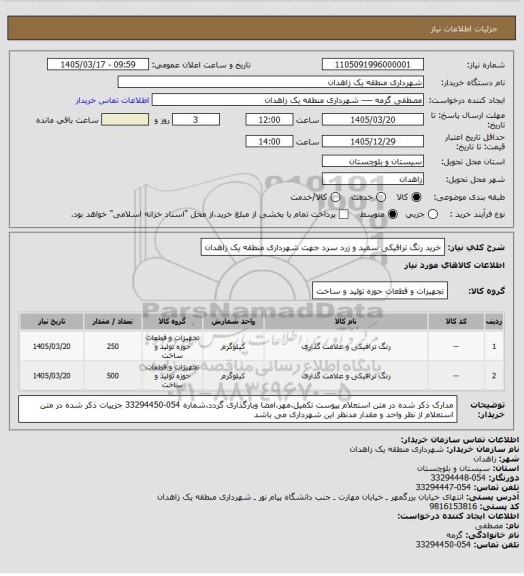This screenshot has height=576, width=524.
Task: Click the quantity 500 cell in row 2
Action: (x=112, y=376)
